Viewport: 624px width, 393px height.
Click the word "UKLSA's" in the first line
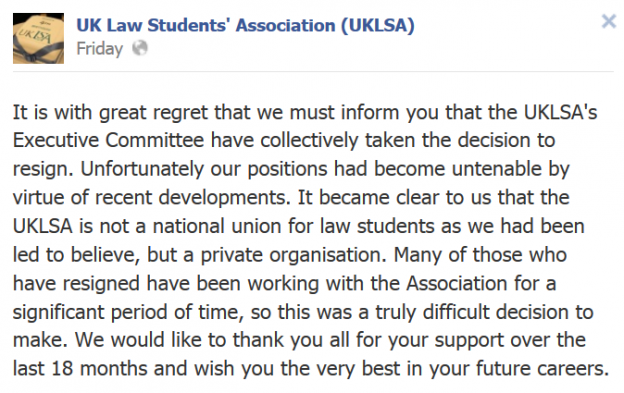click(x=560, y=112)
